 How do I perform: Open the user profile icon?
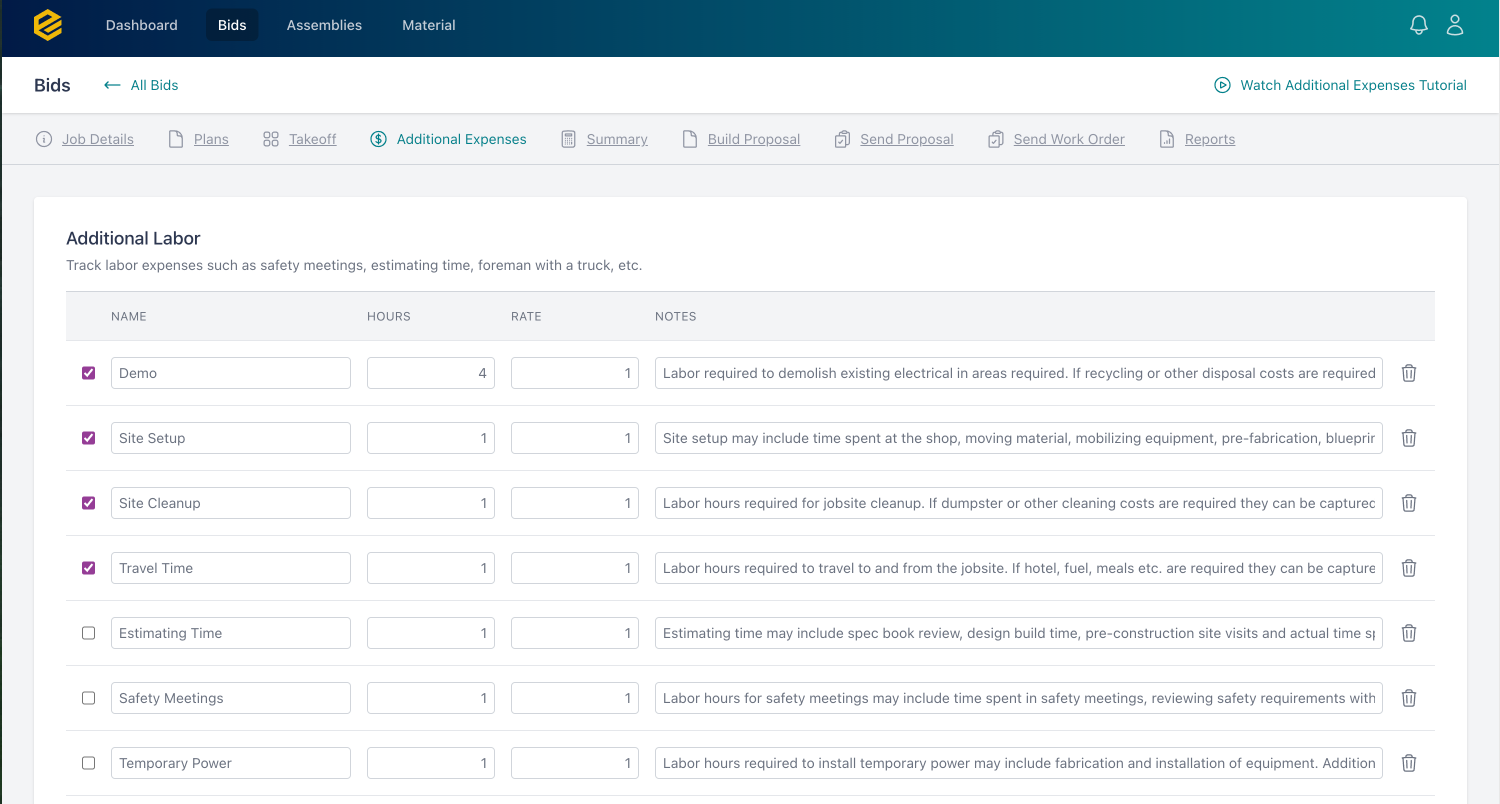click(x=1455, y=25)
